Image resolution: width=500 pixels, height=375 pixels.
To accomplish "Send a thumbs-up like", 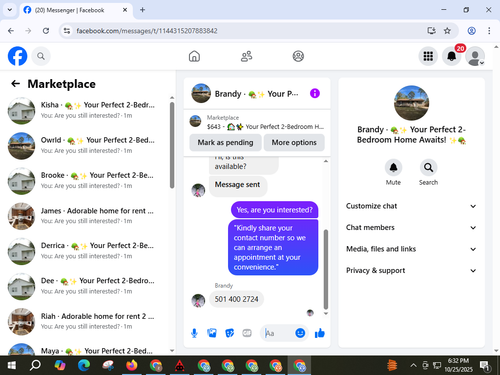I will (320, 333).
